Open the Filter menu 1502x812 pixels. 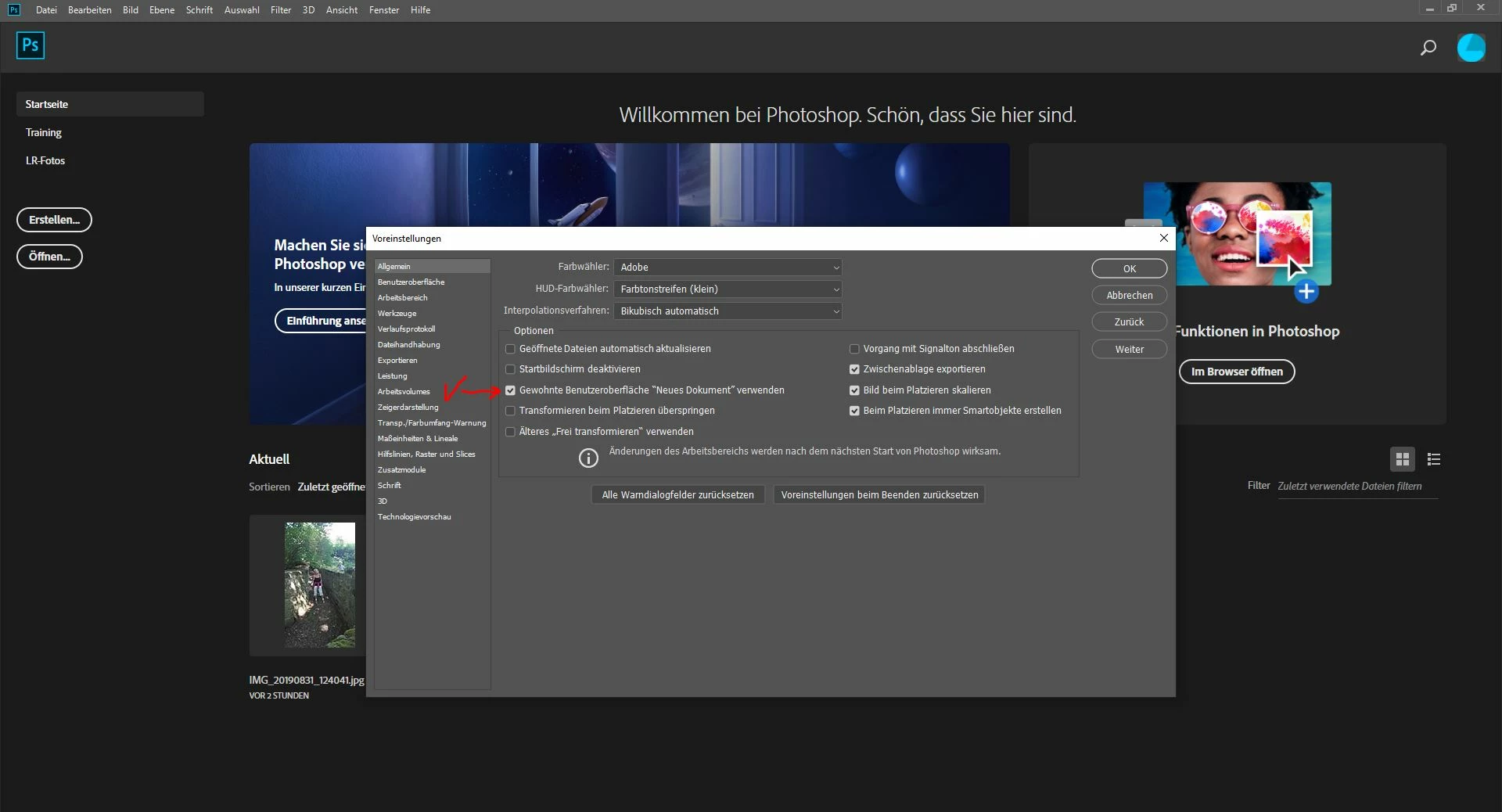point(281,10)
